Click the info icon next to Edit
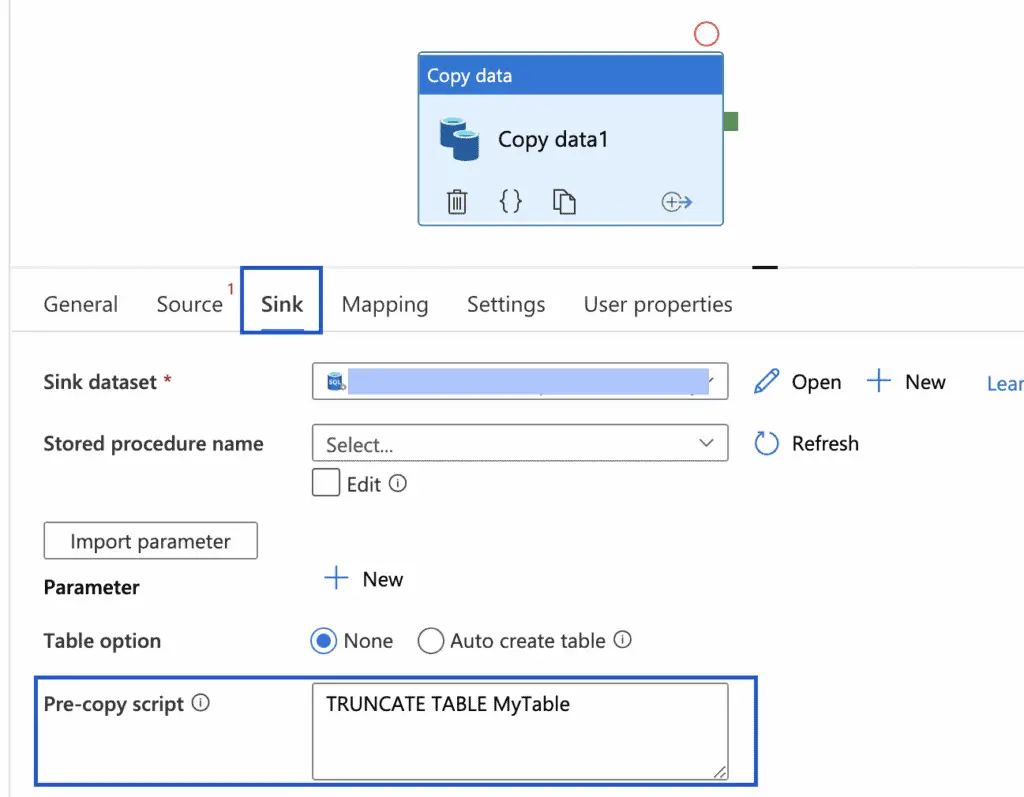Viewport: 1024px width, 797px height. pos(398,483)
